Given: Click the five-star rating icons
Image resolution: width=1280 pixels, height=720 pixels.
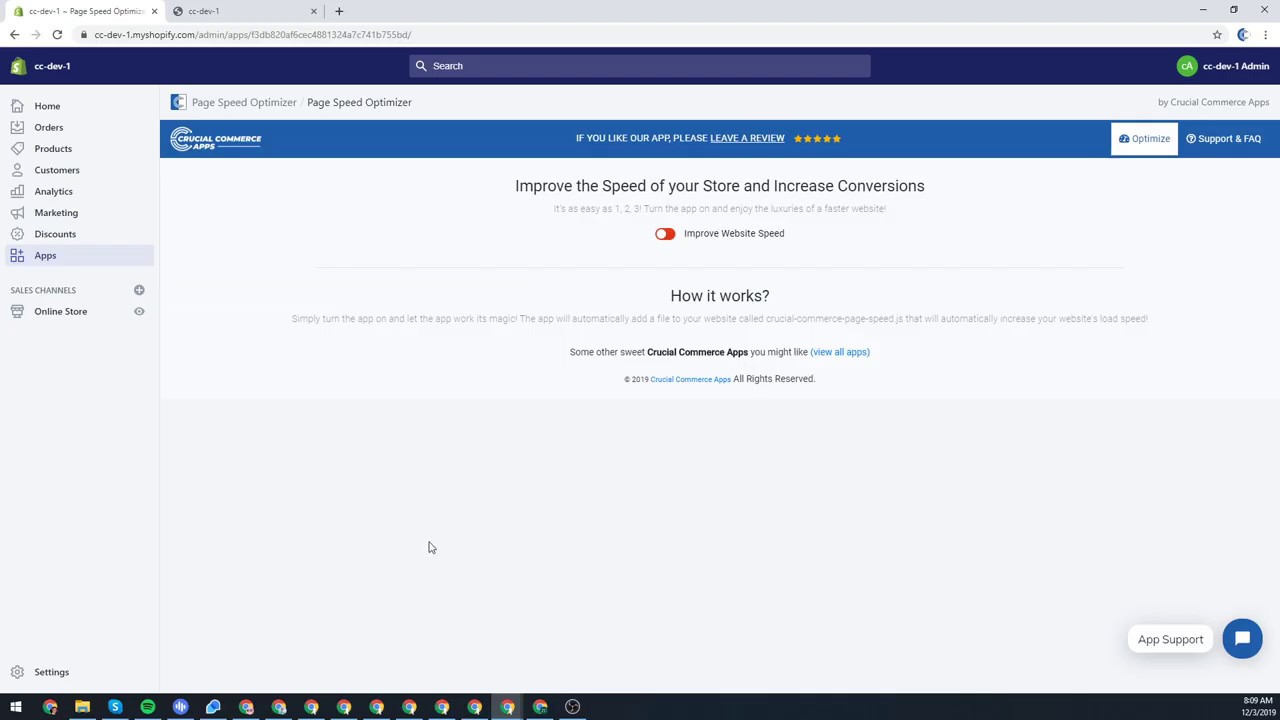Looking at the screenshot, I should [817, 138].
